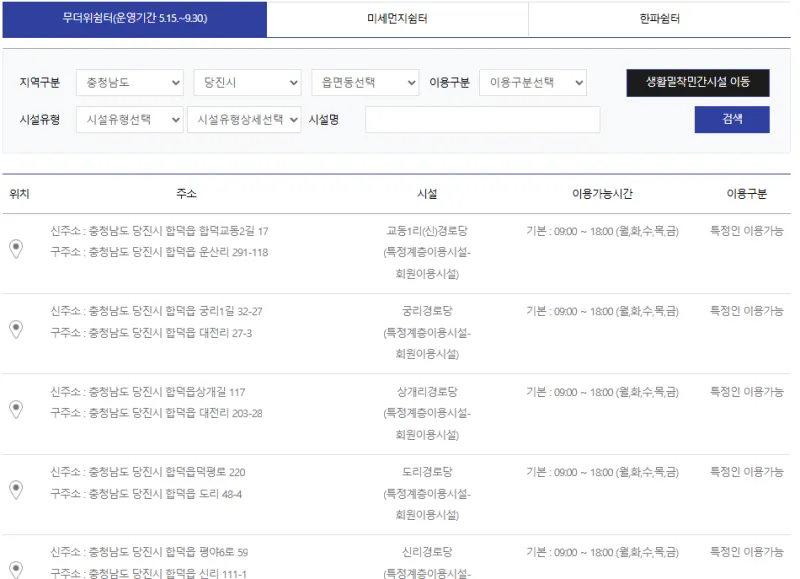
Task: Select old address 합덕읍 도리 48-4
Action: (146, 494)
